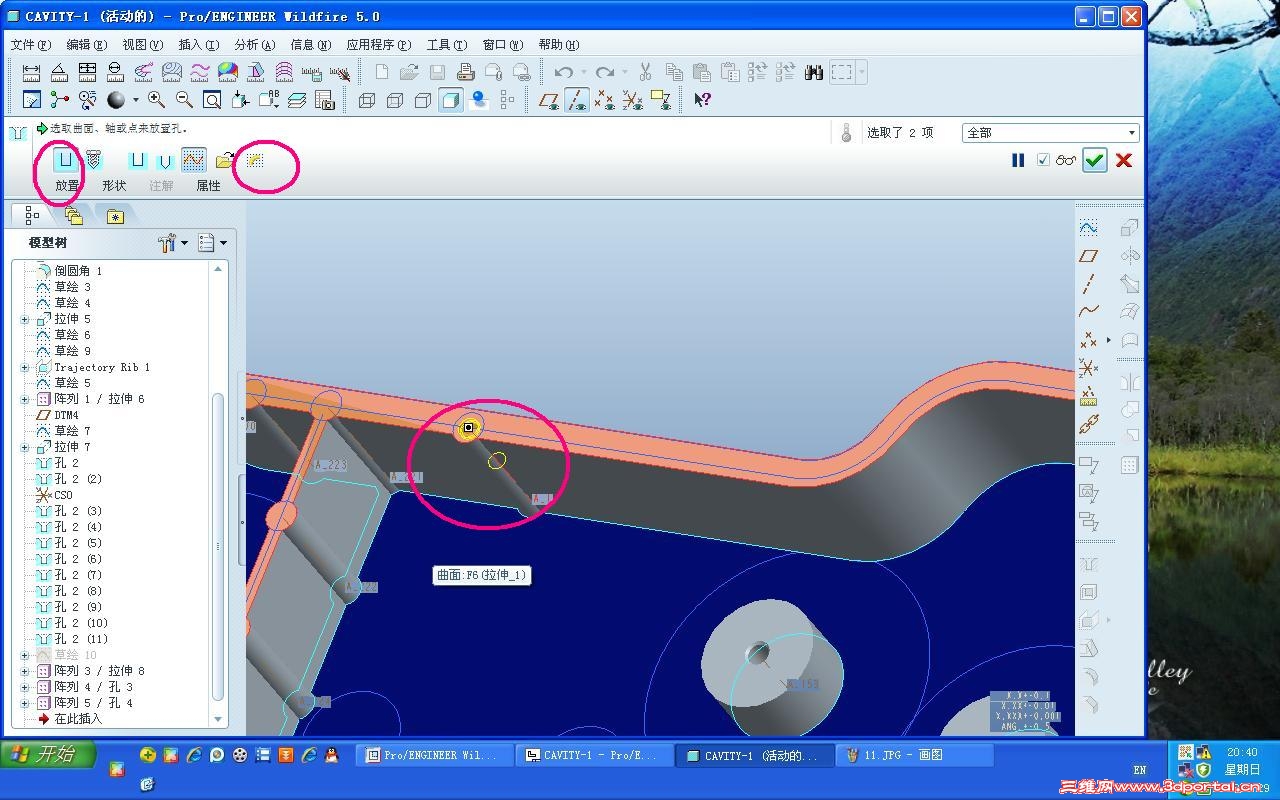Image resolution: width=1280 pixels, height=800 pixels.
Task: Expand the Trajectory Rib 1 tree node
Action: 24,367
